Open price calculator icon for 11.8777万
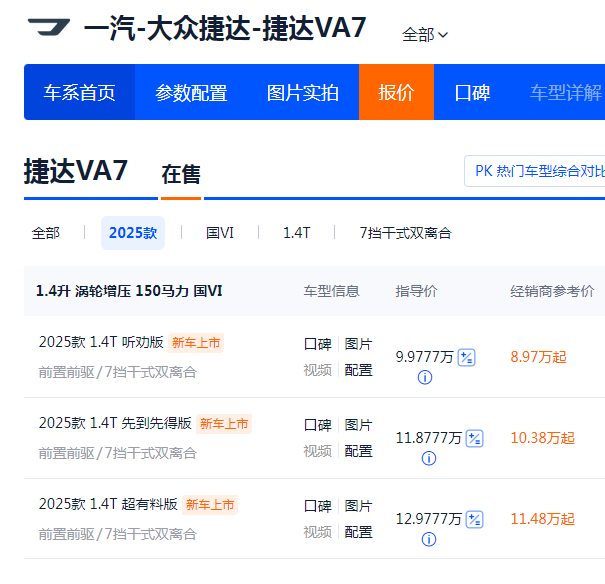Image resolution: width=605 pixels, height=584 pixels. (x=474, y=438)
